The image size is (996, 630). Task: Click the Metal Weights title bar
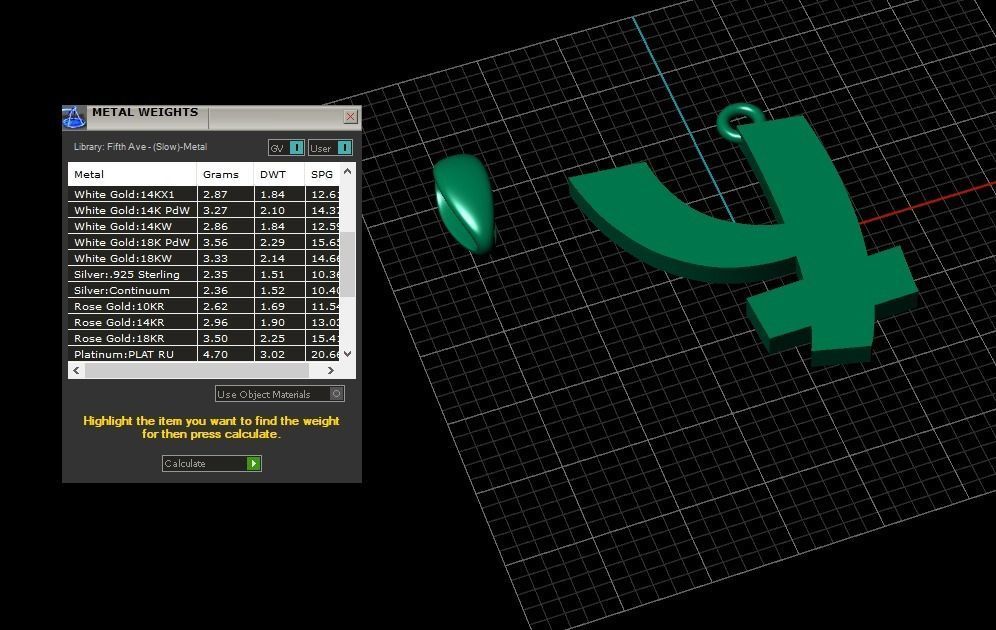coord(212,117)
